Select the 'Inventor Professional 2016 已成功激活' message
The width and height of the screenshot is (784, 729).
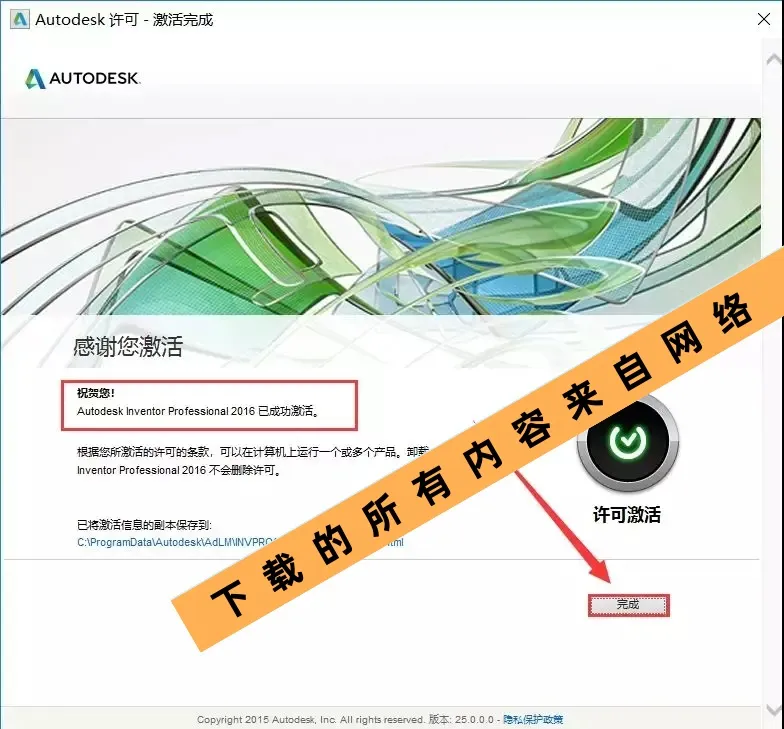(198, 411)
